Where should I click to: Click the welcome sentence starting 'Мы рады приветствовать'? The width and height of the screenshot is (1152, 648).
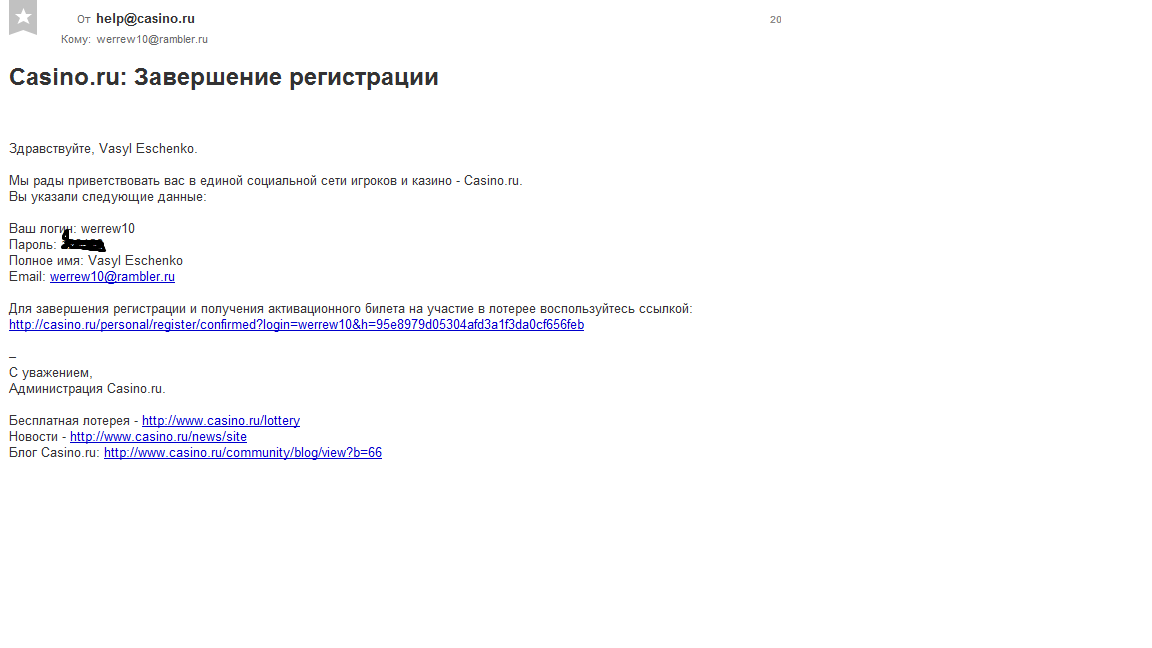[265, 181]
